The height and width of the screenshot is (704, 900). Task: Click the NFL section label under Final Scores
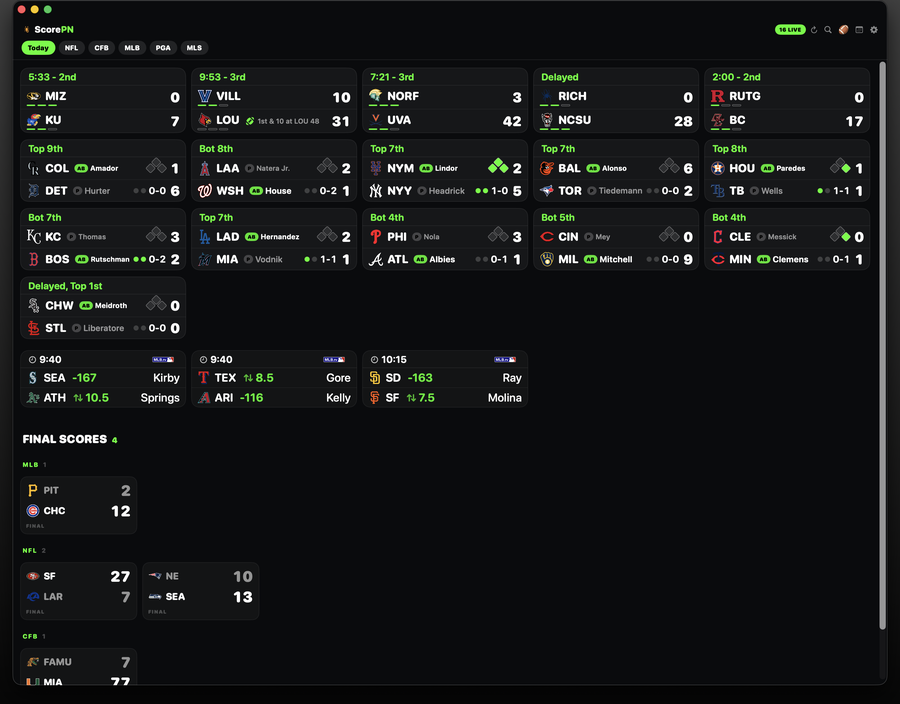[x=29, y=550]
